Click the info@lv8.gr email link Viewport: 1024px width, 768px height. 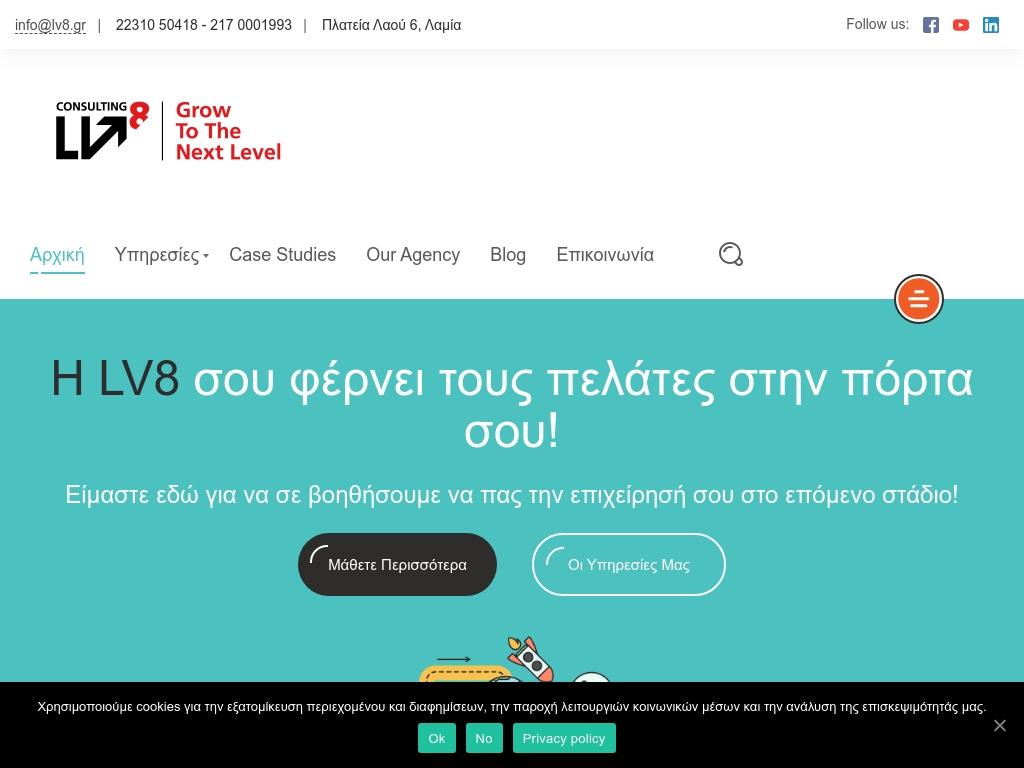(50, 25)
